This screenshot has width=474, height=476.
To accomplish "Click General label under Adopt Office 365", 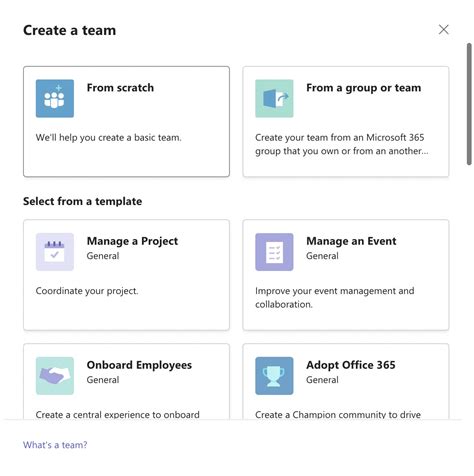I will pyautogui.click(x=322, y=380).
